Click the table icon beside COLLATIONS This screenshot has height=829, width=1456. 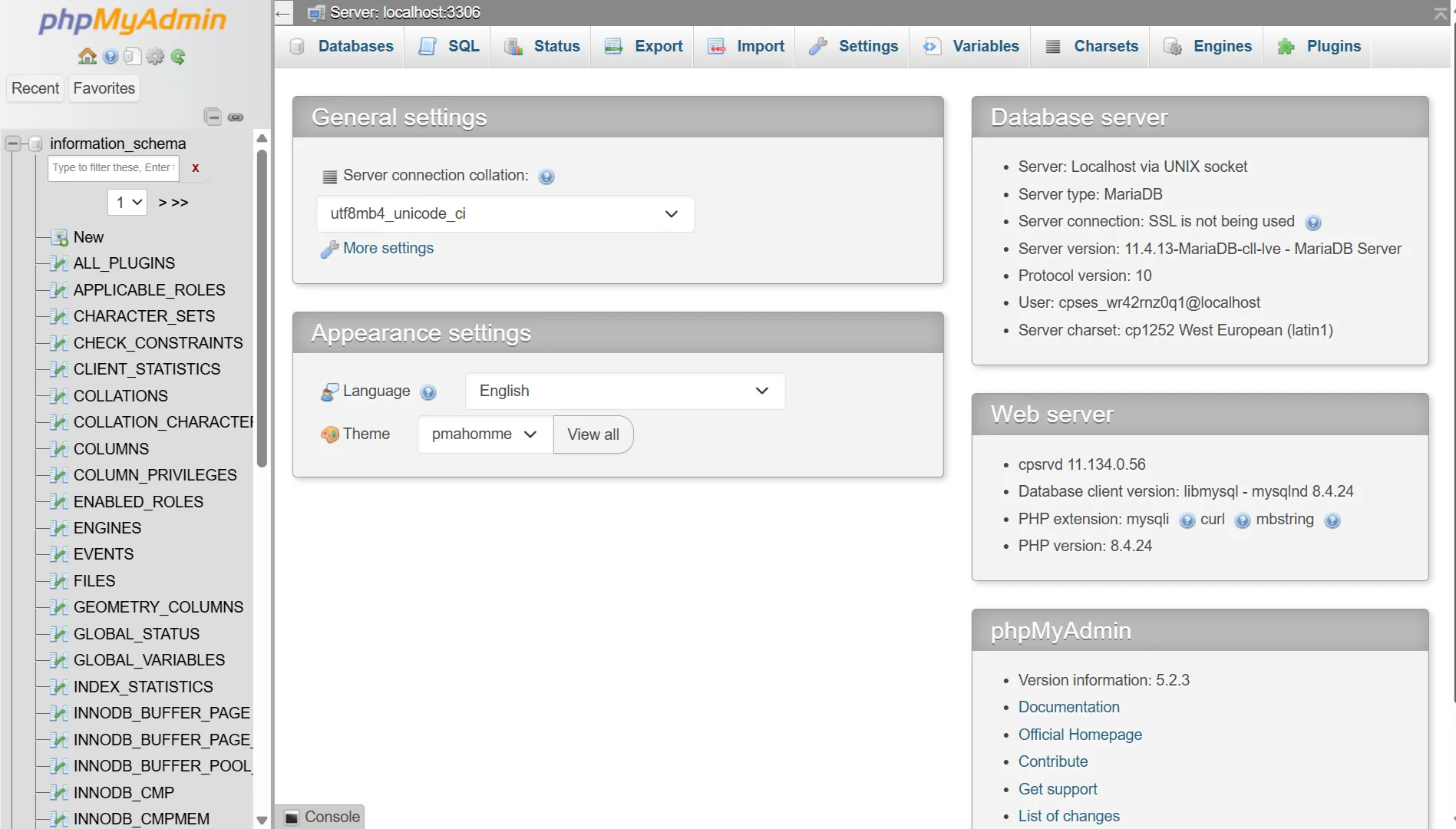[58, 396]
